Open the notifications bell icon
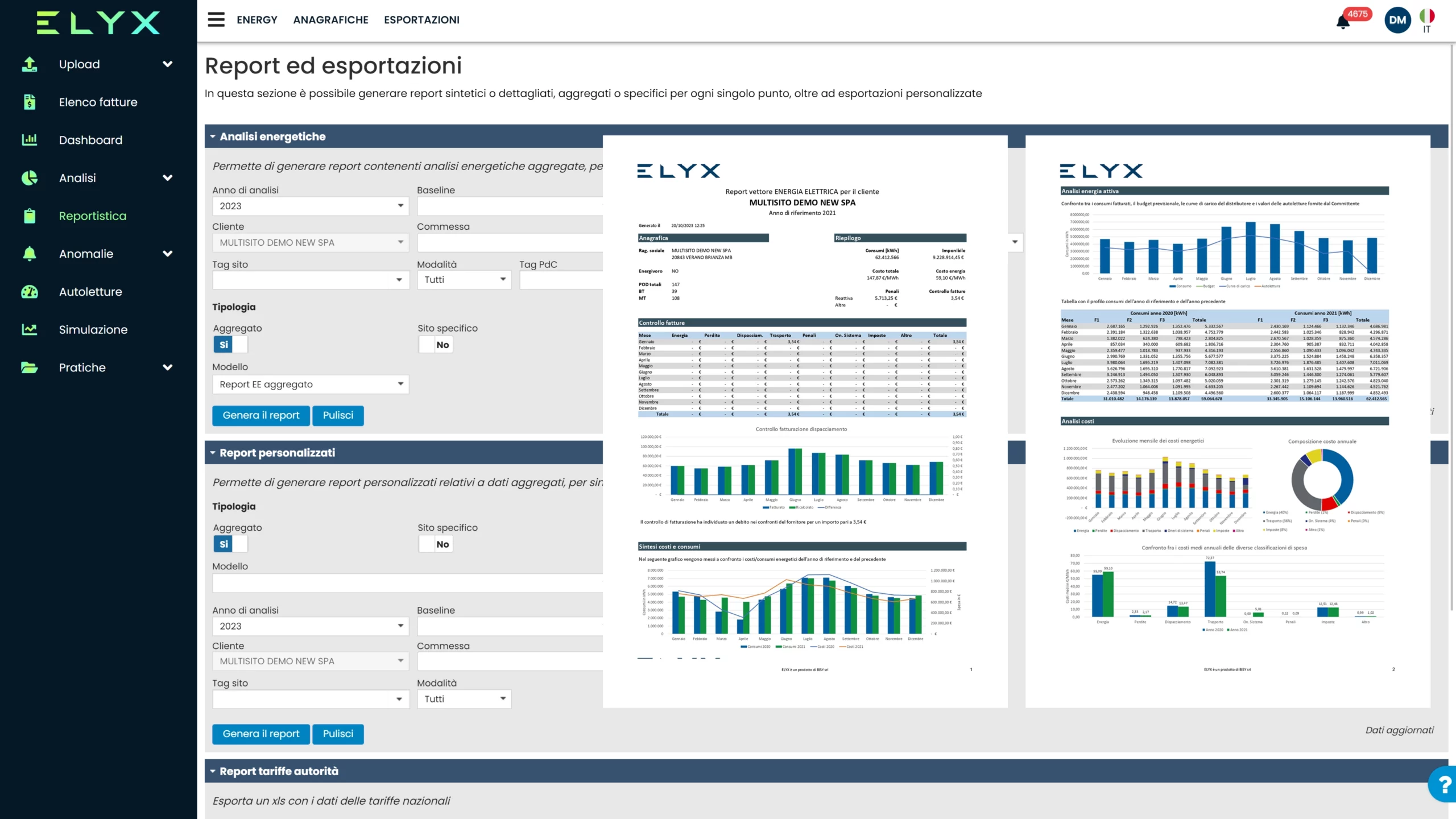 (1343, 22)
